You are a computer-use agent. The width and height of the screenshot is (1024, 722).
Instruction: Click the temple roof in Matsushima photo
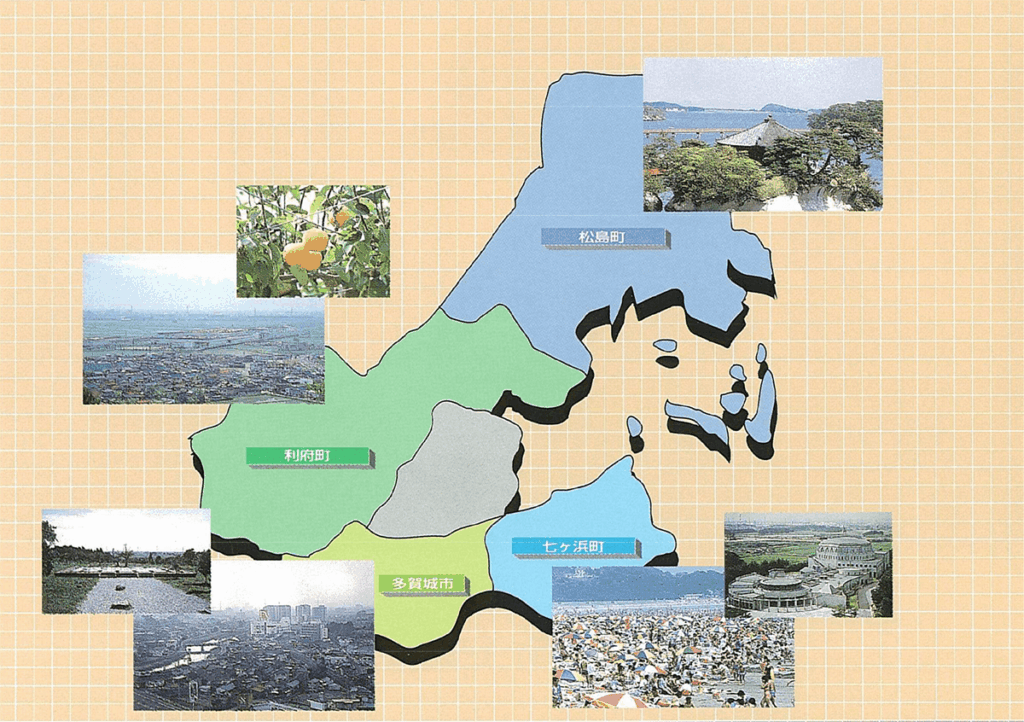point(762,133)
